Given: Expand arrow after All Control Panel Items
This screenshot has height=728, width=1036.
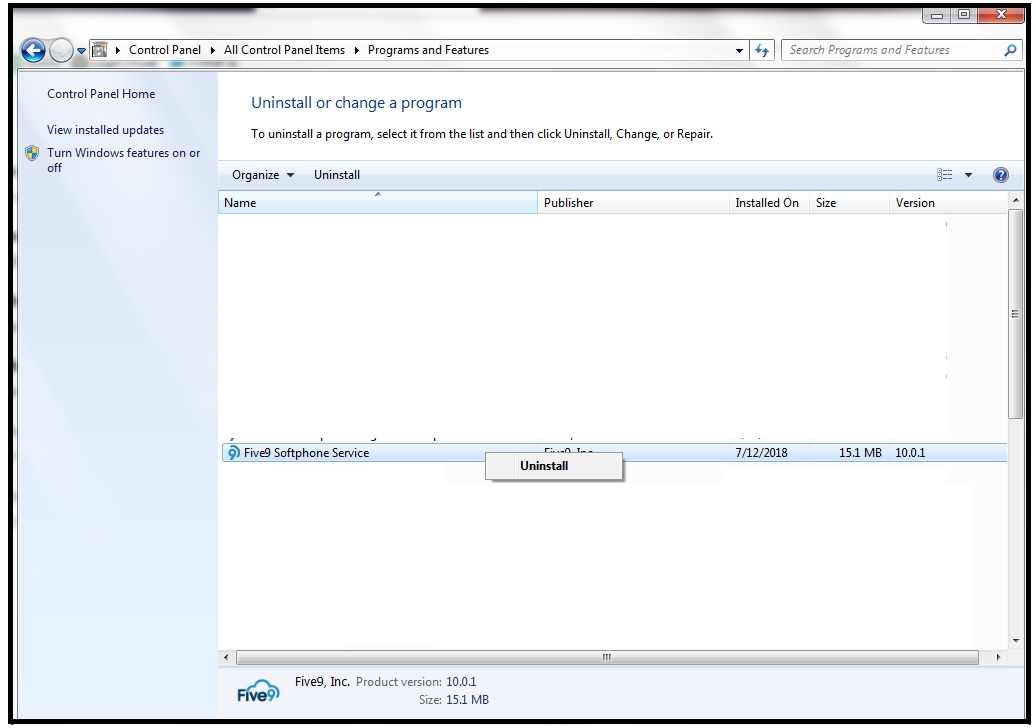Looking at the screenshot, I should (x=357, y=50).
